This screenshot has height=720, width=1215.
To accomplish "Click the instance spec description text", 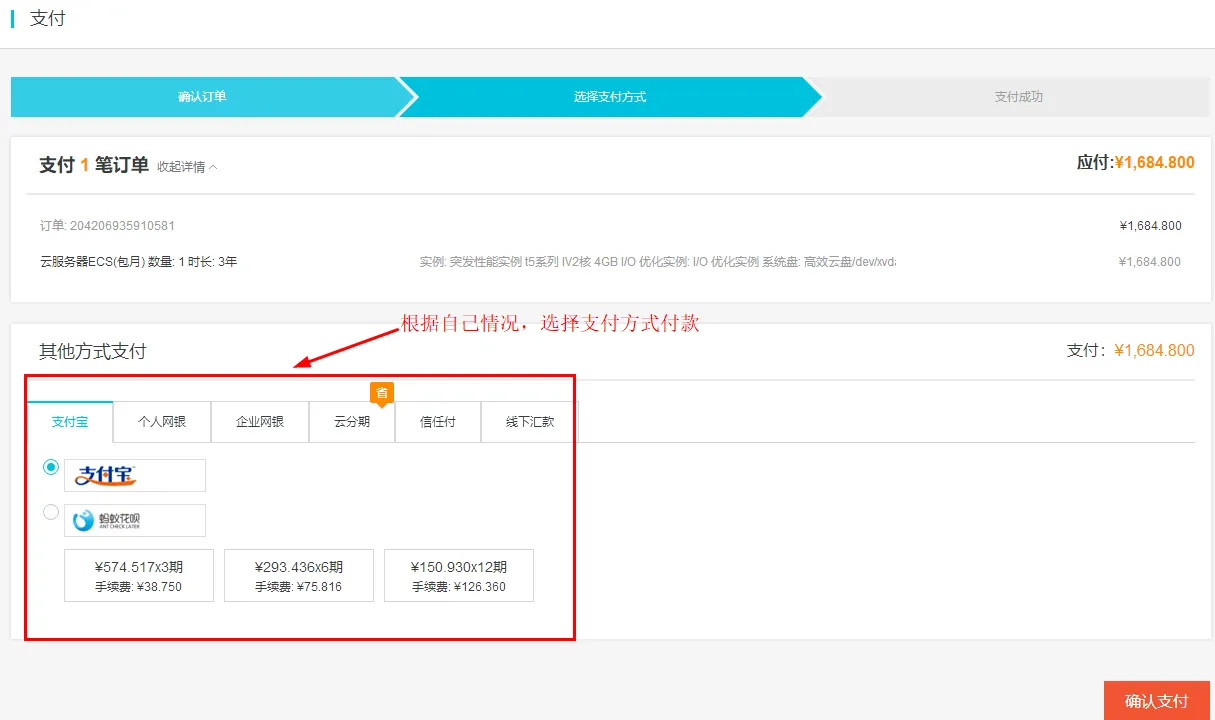I will [658, 262].
